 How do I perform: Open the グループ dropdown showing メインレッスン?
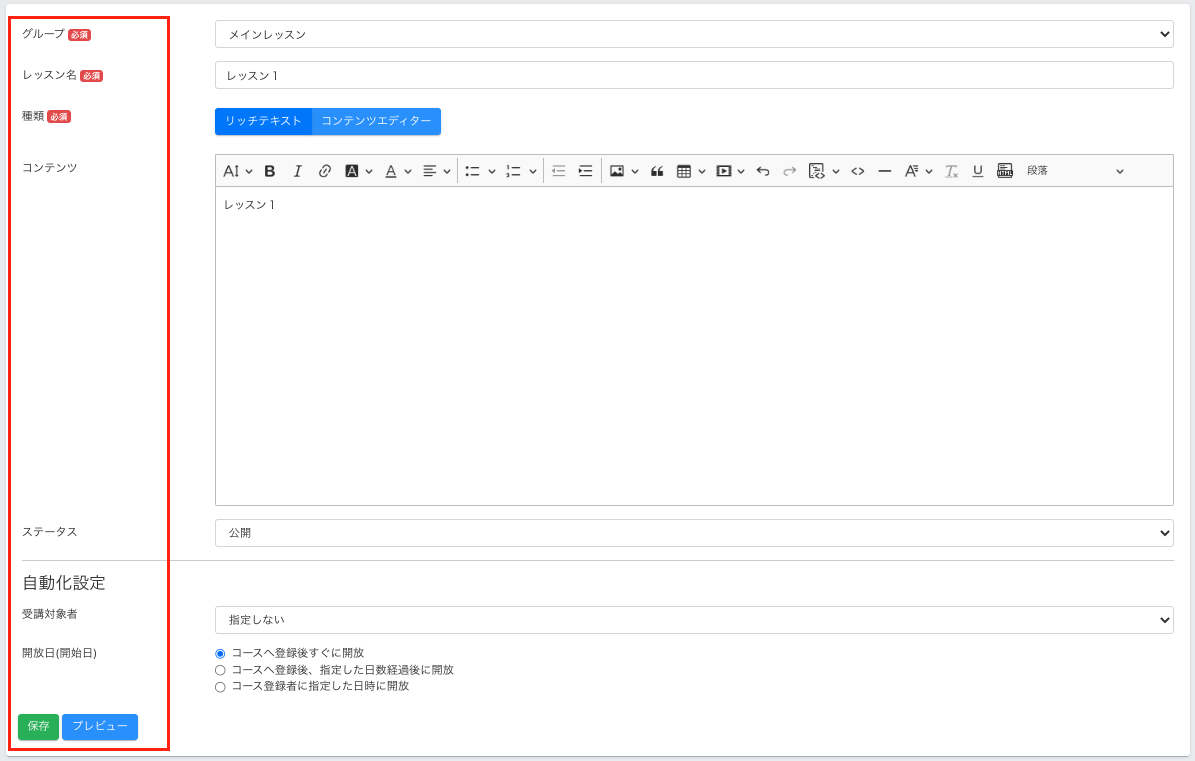693,34
